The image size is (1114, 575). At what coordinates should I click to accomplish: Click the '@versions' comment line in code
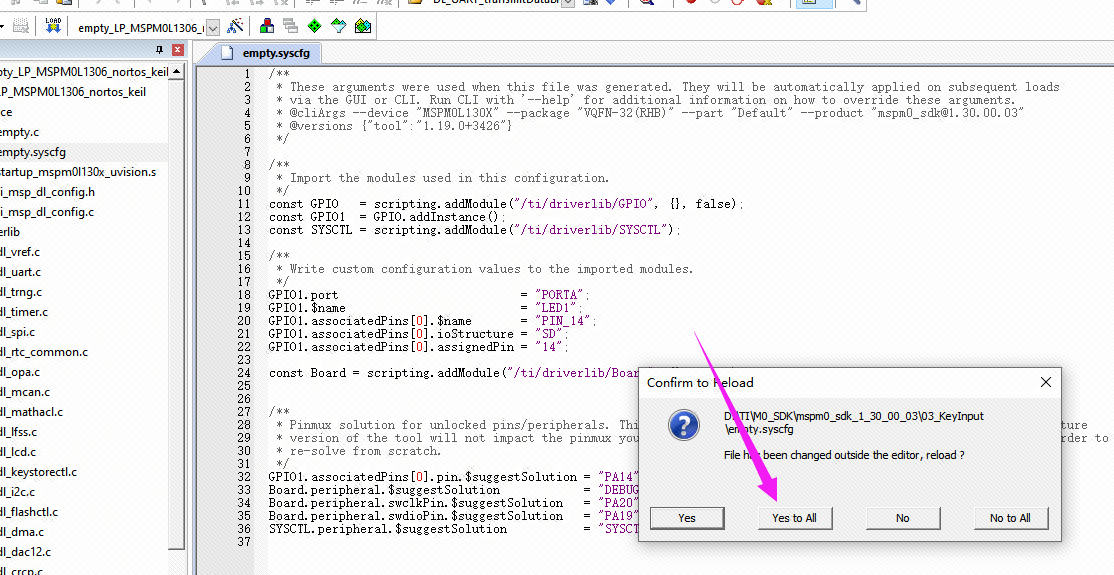(x=394, y=126)
